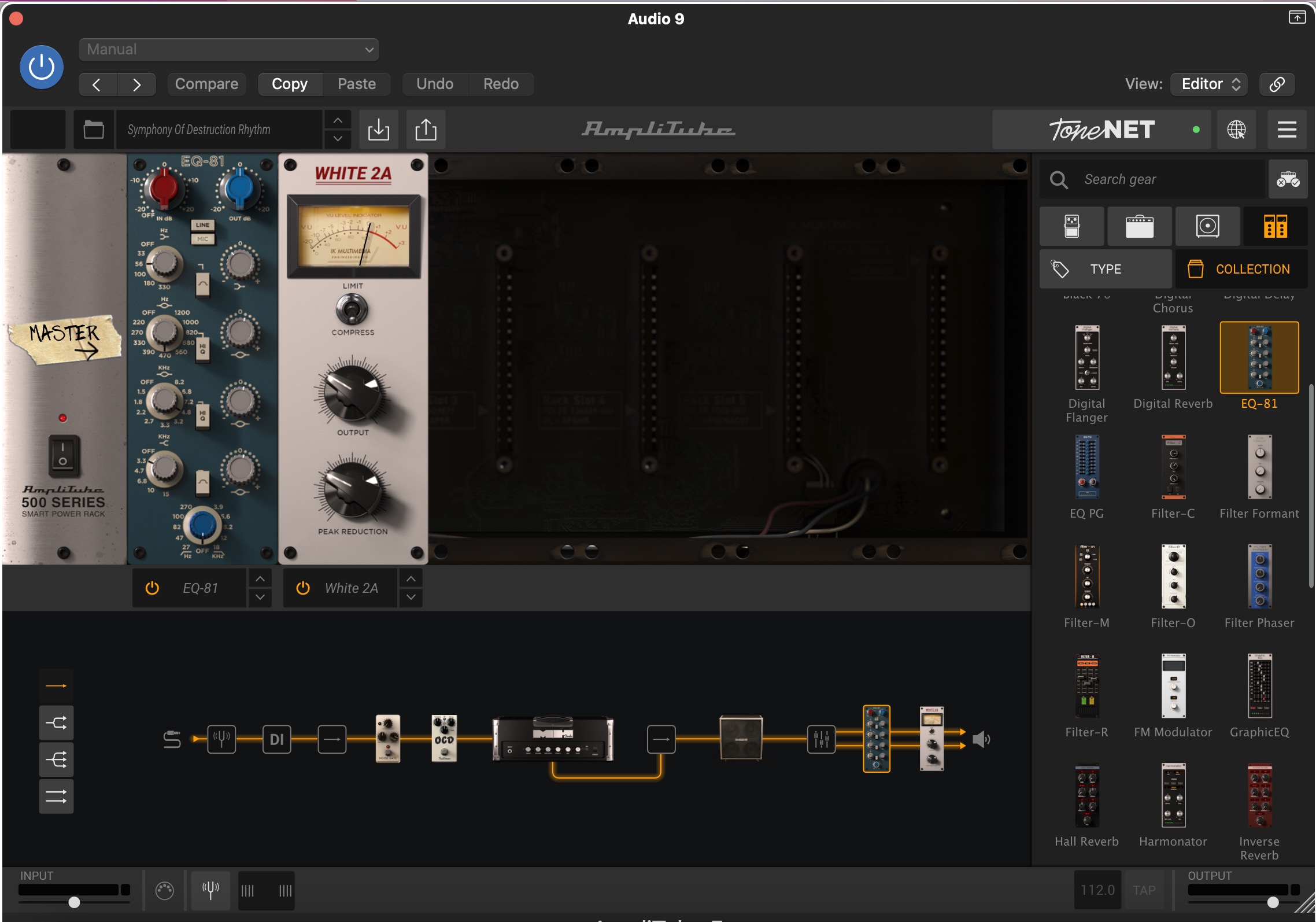Viewport: 1316px width, 922px height.
Task: Select the Symphony Of Destruction Rhythm preset name
Action: [x=219, y=130]
